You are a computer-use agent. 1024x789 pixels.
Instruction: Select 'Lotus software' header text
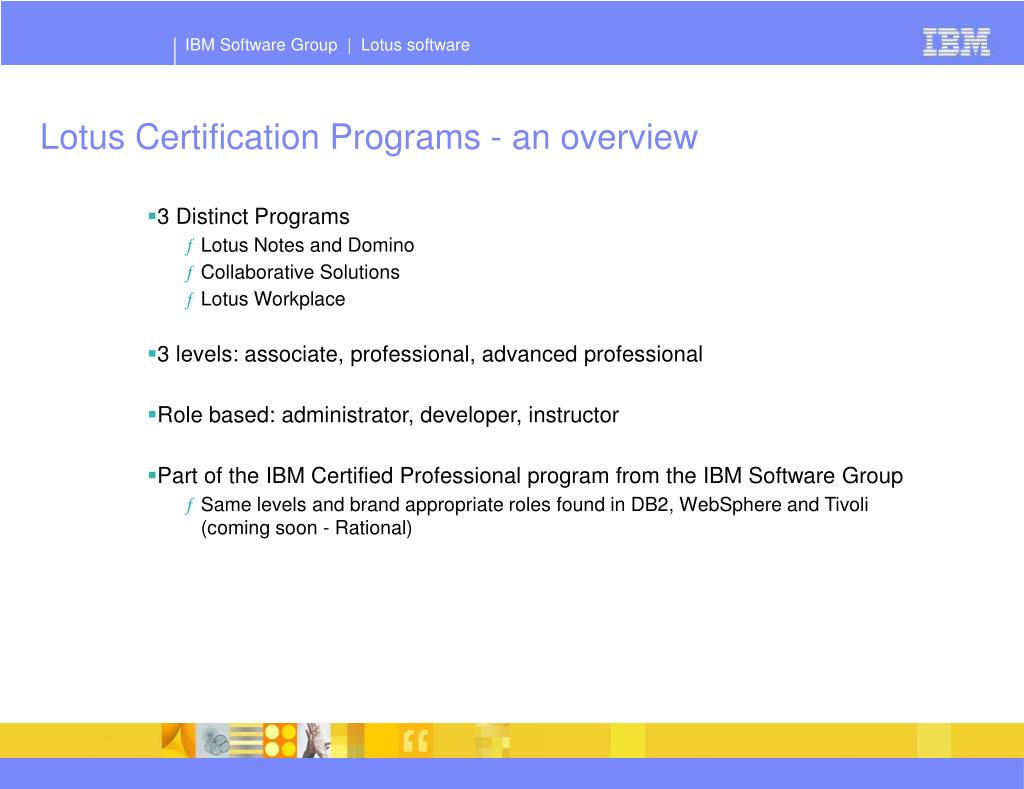[415, 45]
